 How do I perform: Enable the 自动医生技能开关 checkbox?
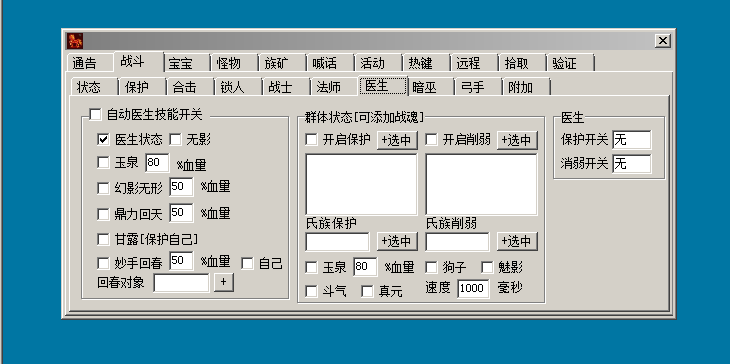click(x=95, y=115)
